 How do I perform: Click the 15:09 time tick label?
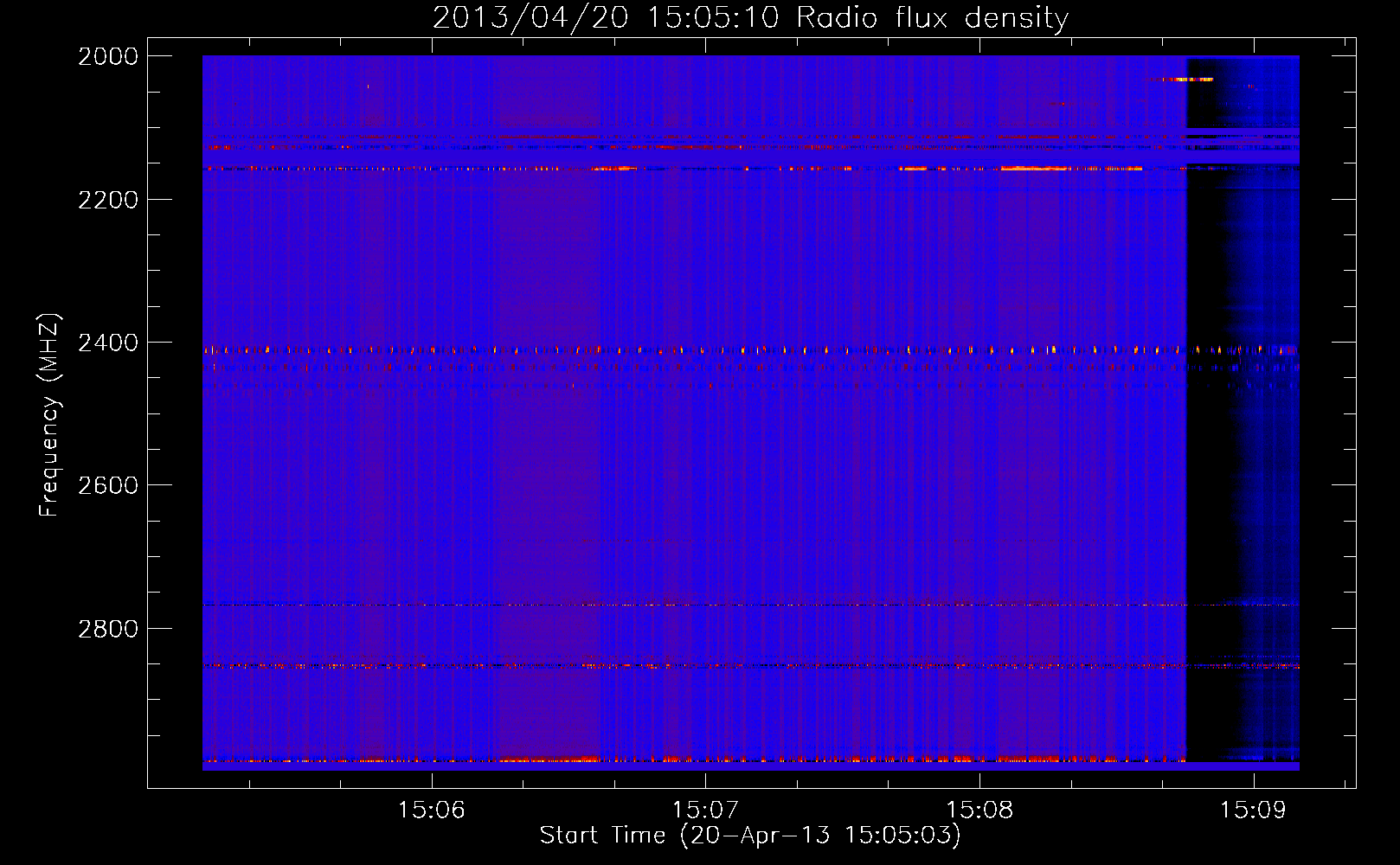coord(1253,811)
